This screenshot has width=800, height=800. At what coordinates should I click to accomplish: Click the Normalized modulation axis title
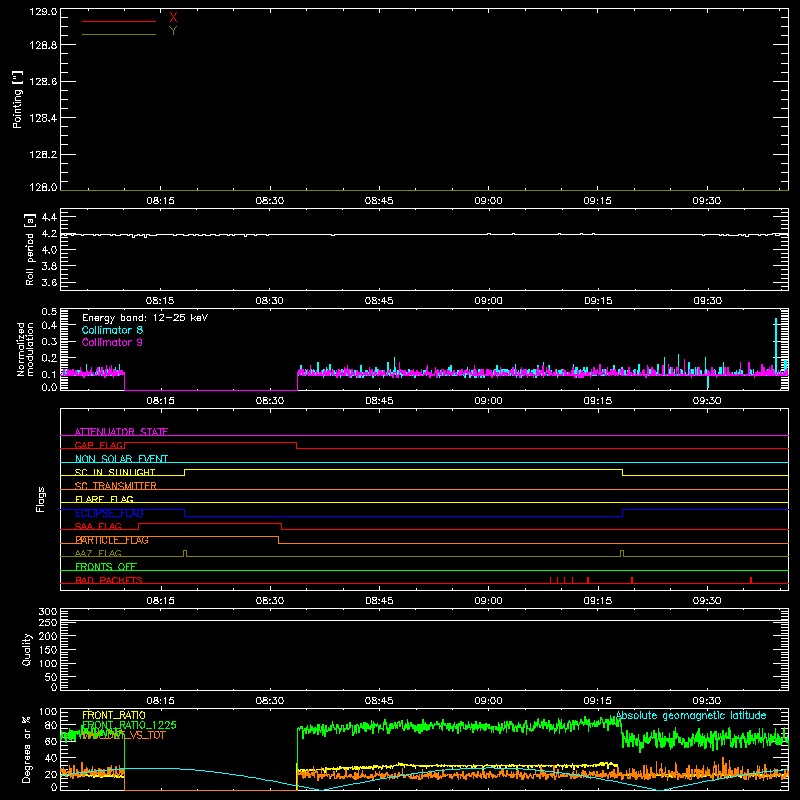coord(25,349)
